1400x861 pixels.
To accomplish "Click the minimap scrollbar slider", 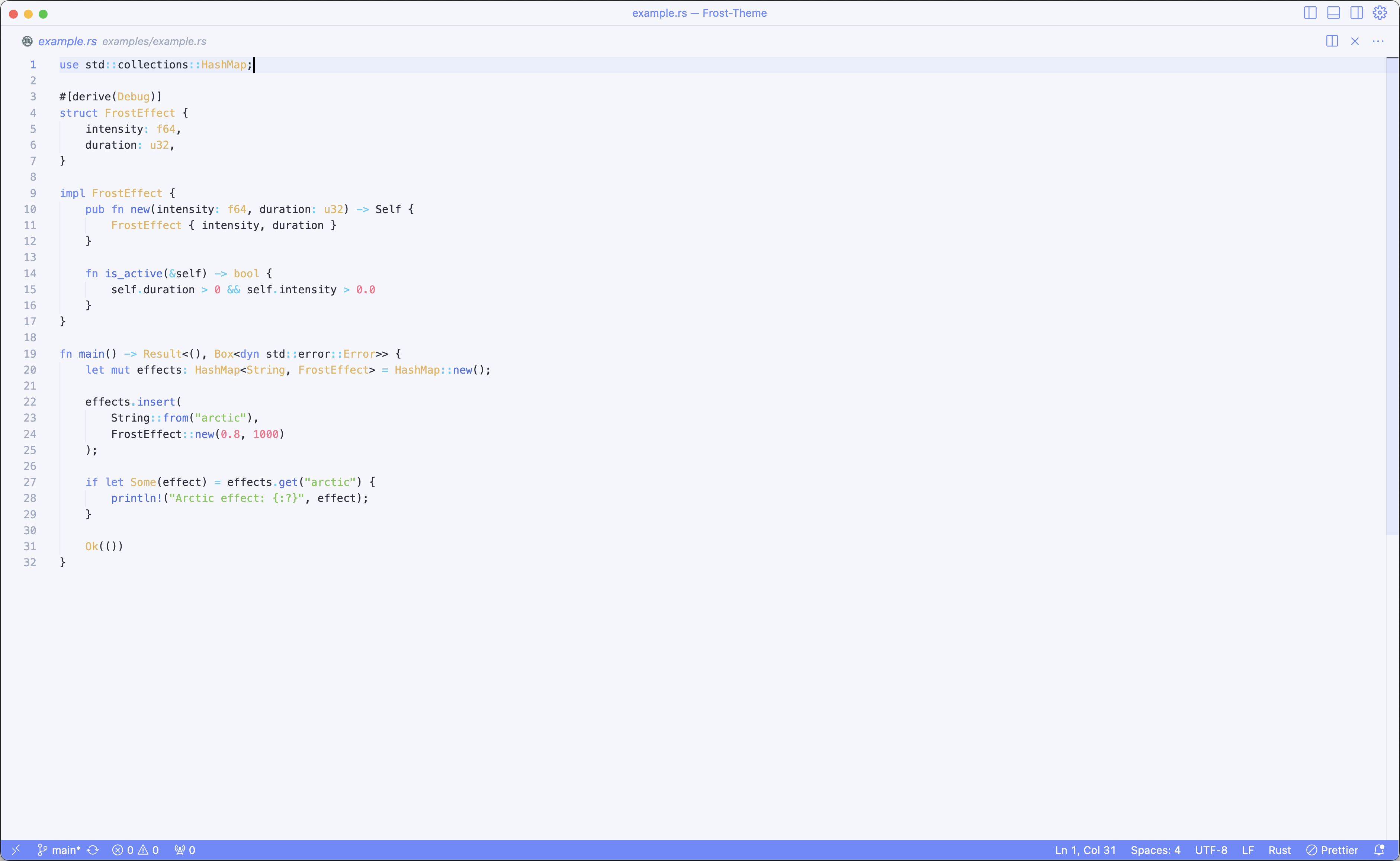I will pos(1392,296).
